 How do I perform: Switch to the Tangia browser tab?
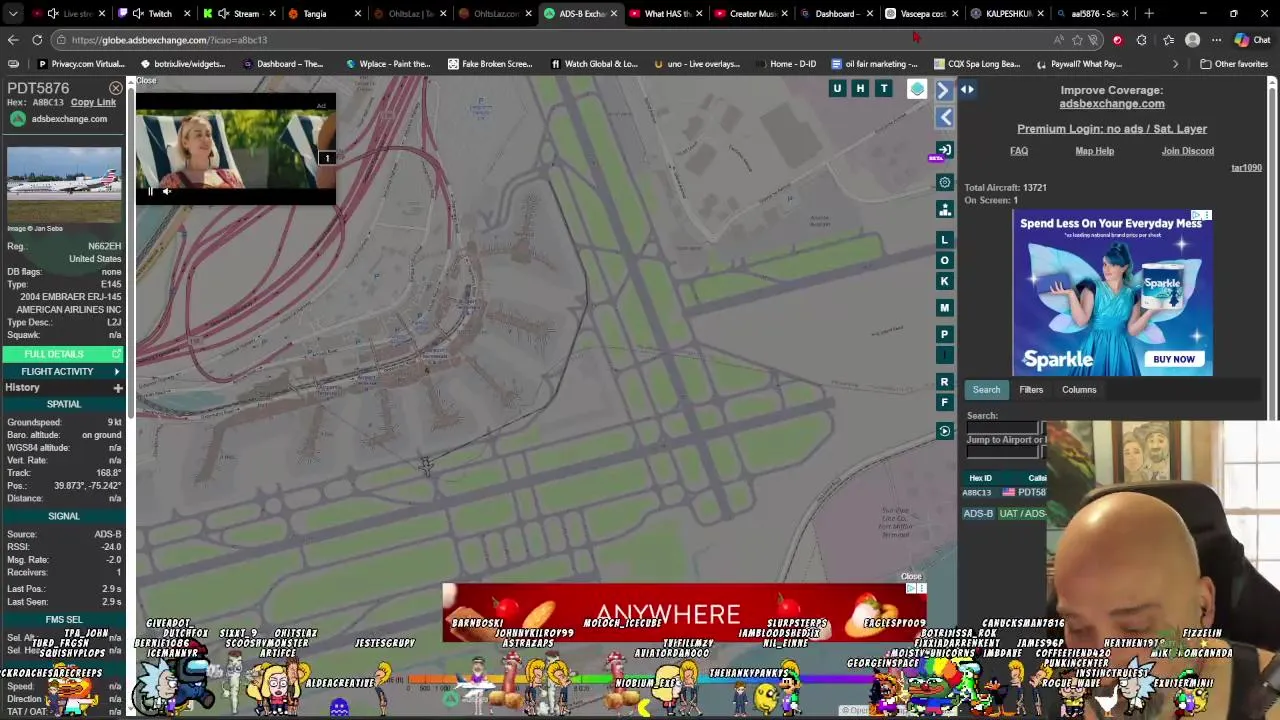[322, 14]
